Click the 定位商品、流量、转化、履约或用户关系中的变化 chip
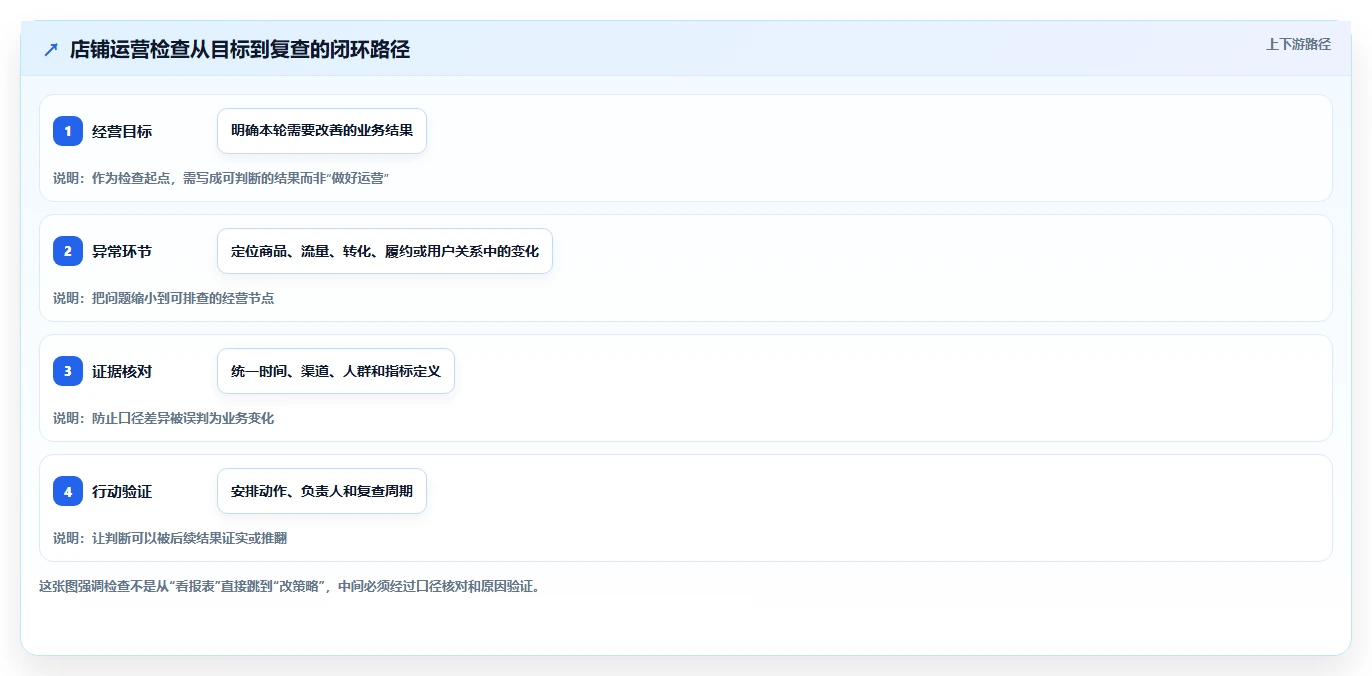This screenshot has width=1372, height=676. (x=385, y=251)
